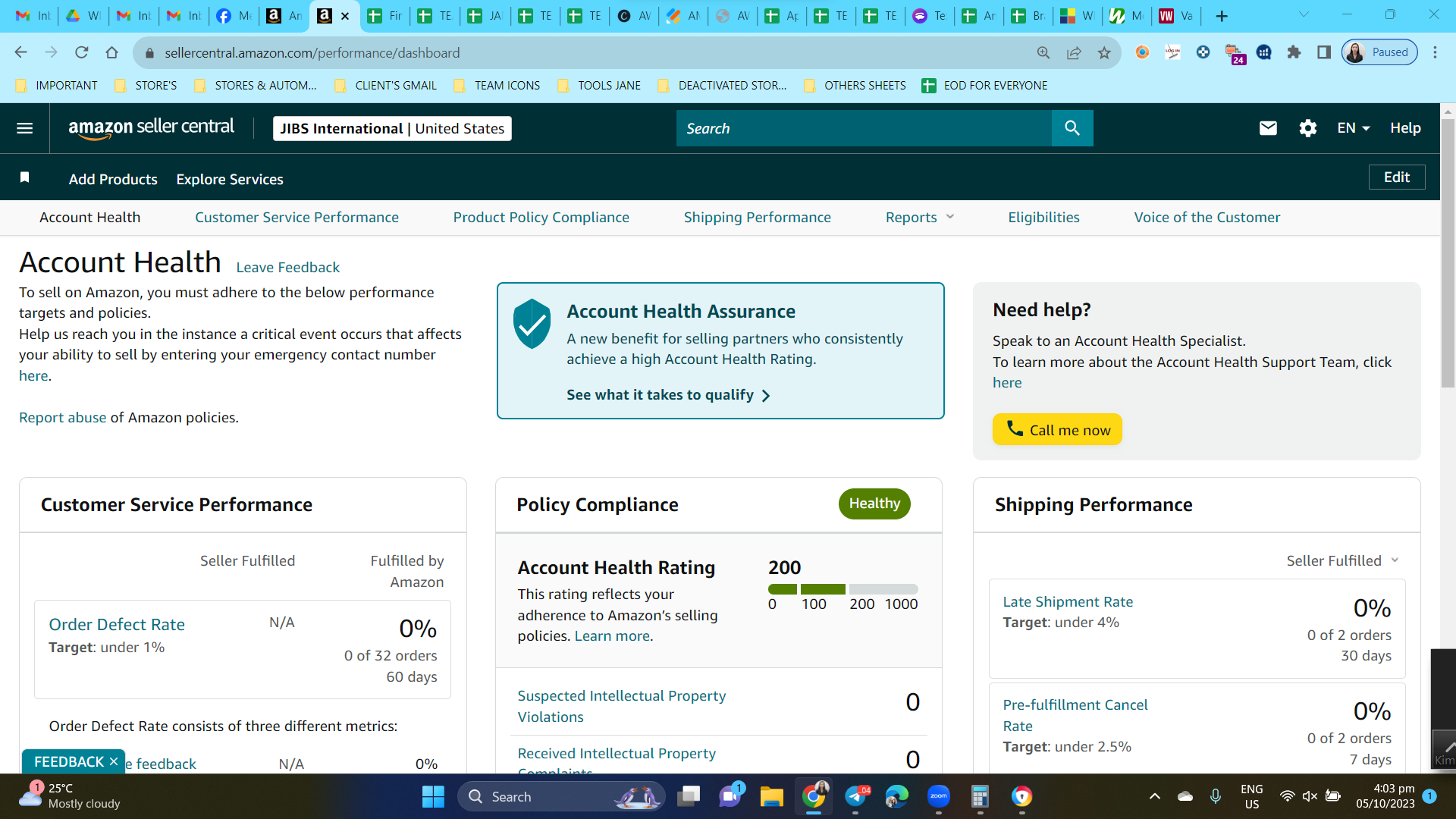Open the JIBS International marketplace switcher
The width and height of the screenshot is (1456, 819).
pyautogui.click(x=392, y=128)
